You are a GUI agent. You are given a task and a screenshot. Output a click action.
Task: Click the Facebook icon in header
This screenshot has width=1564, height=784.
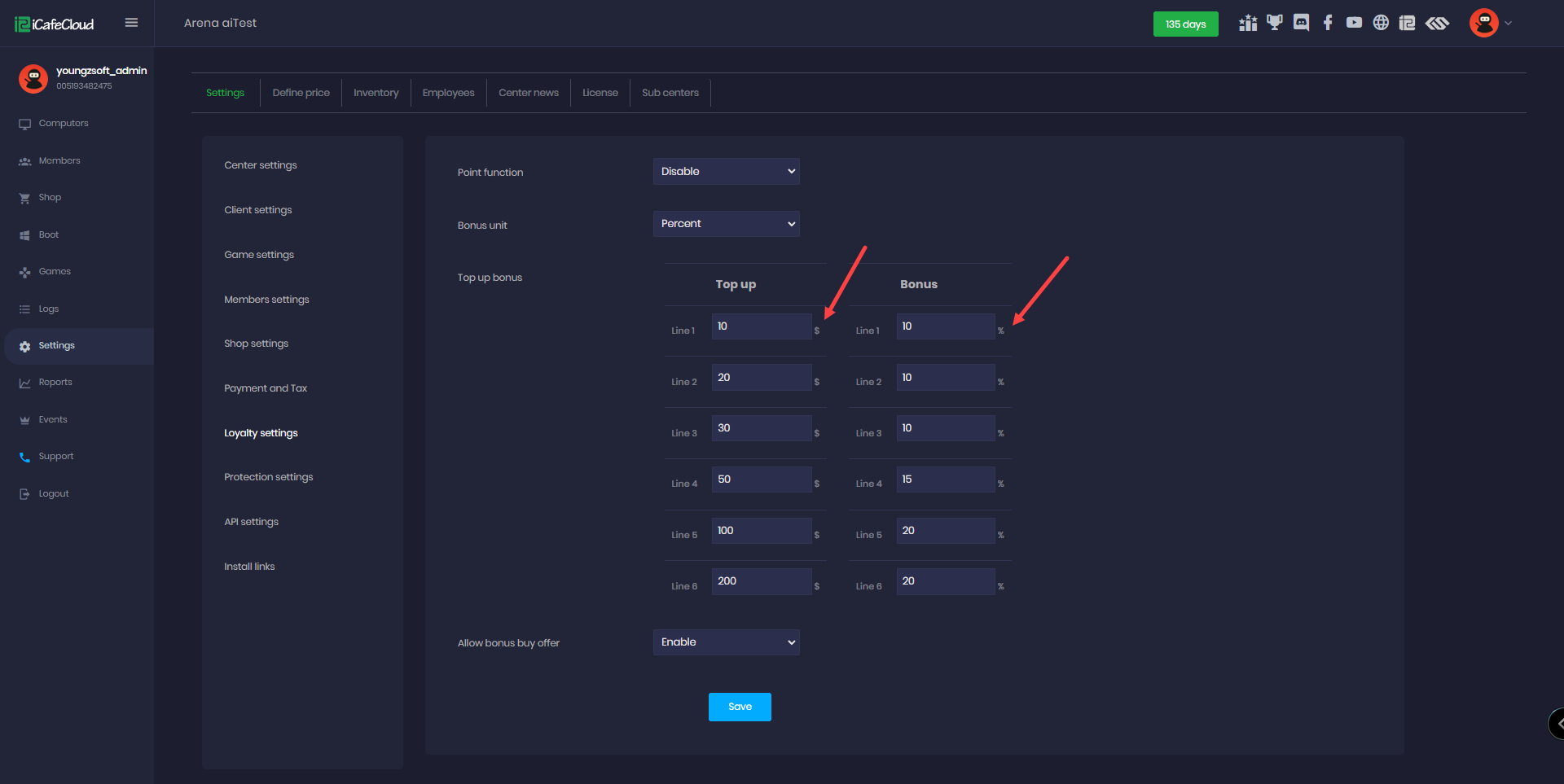[x=1328, y=23]
